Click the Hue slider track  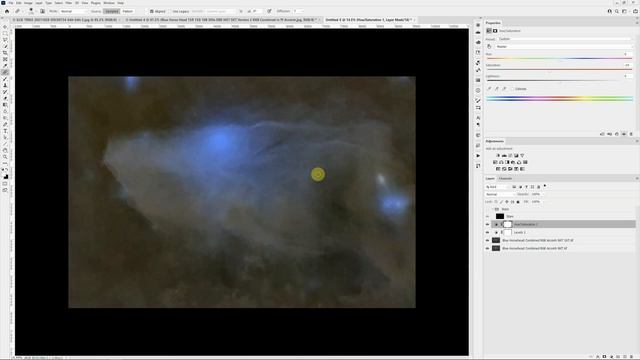559,58
